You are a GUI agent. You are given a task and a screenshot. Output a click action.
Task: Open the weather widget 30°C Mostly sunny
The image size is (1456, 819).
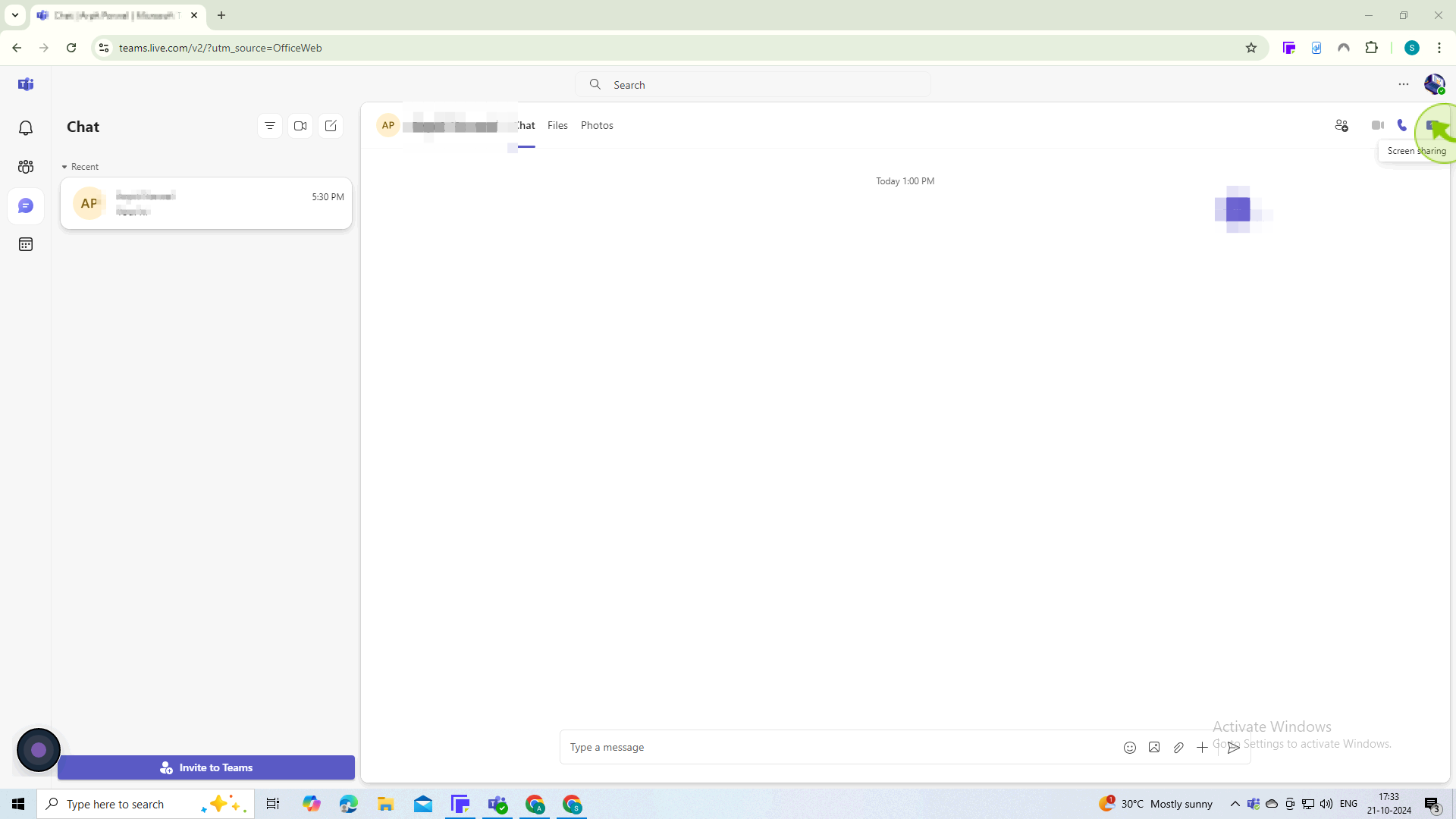pyautogui.click(x=1156, y=804)
